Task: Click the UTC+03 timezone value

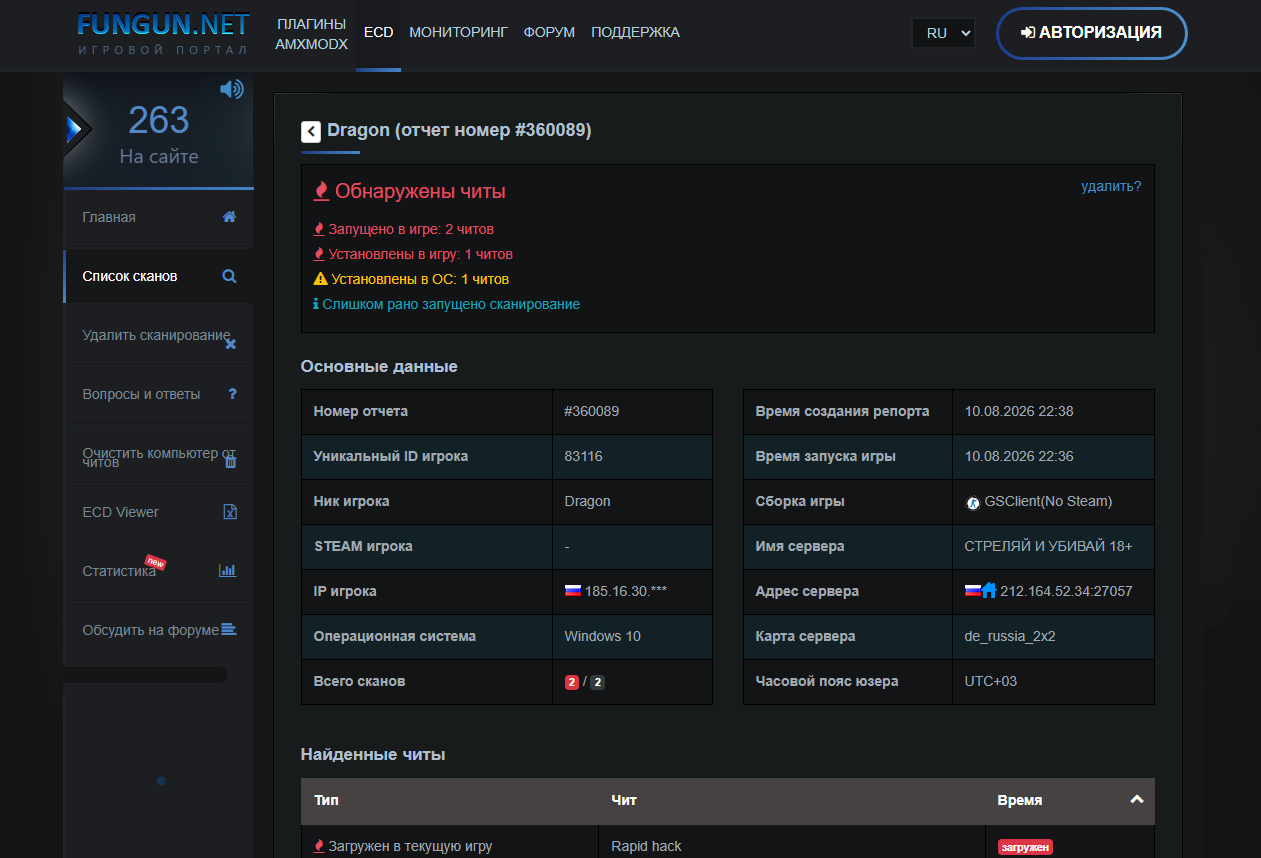Action: pos(991,681)
